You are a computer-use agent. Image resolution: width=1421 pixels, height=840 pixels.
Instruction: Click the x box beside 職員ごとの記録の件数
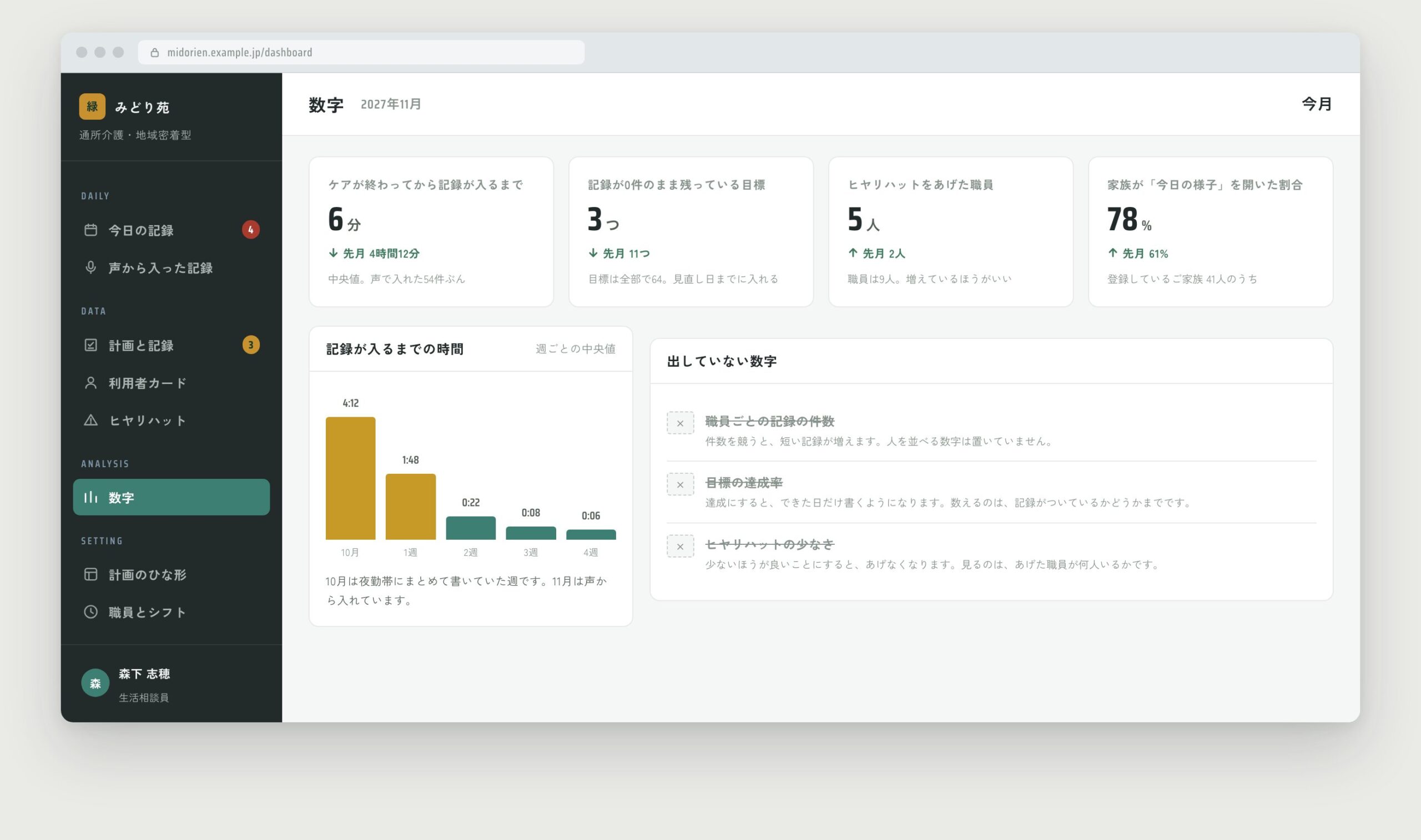coord(680,423)
